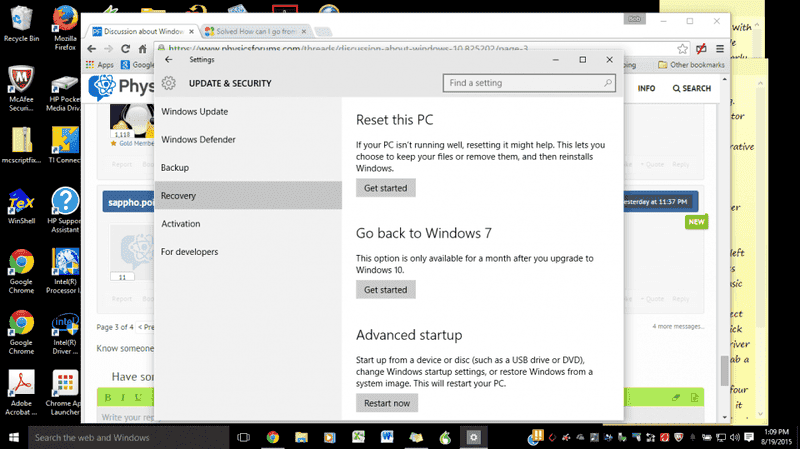Open File Explorer from the taskbar
The image size is (800, 449).
coord(302,437)
